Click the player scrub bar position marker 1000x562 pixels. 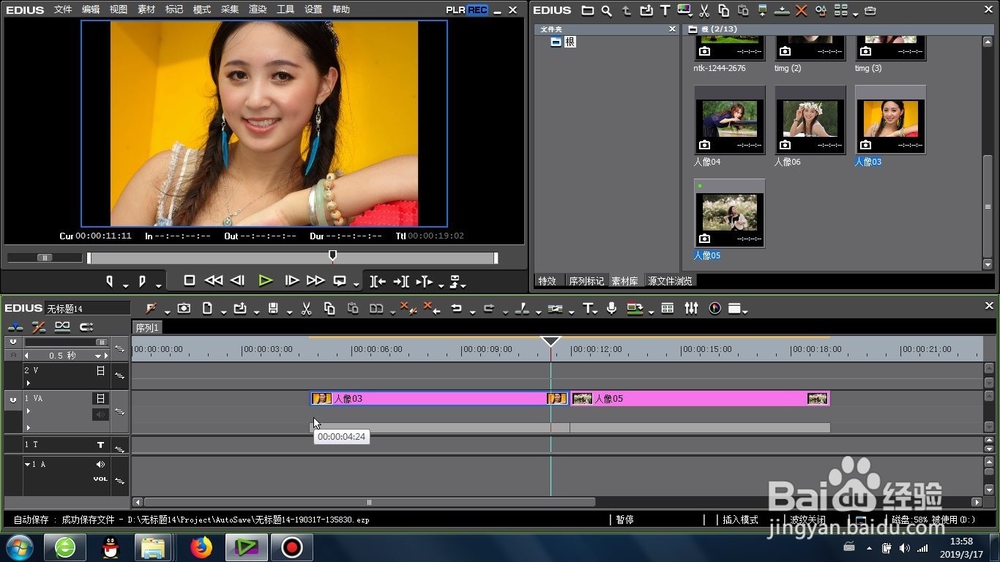332,256
